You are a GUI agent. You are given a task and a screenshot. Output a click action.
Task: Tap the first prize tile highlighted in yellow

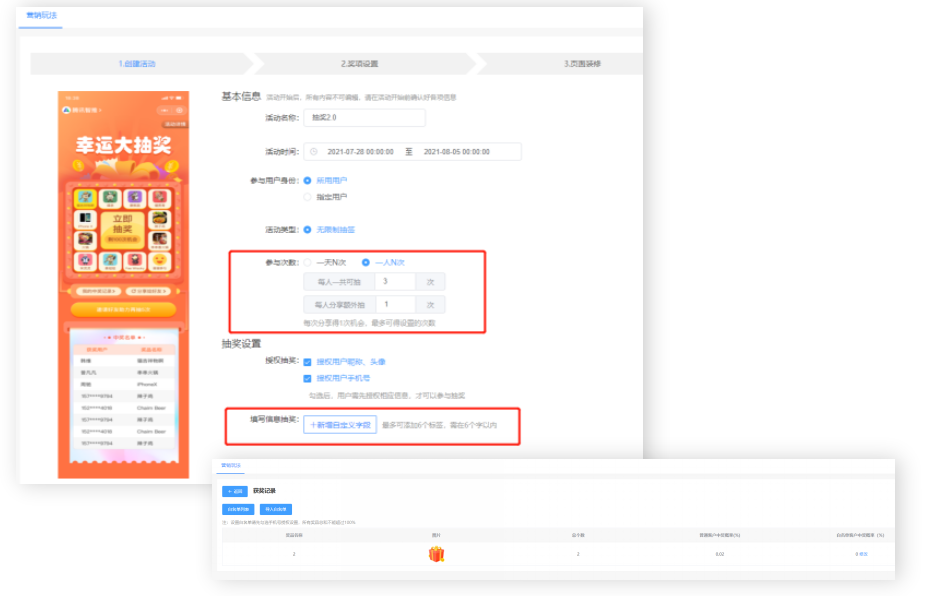point(86,199)
